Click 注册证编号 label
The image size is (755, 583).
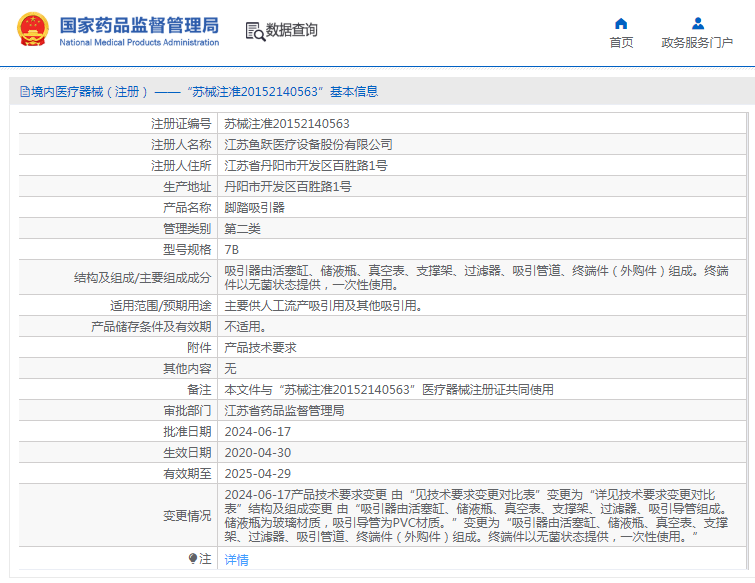click(x=181, y=124)
